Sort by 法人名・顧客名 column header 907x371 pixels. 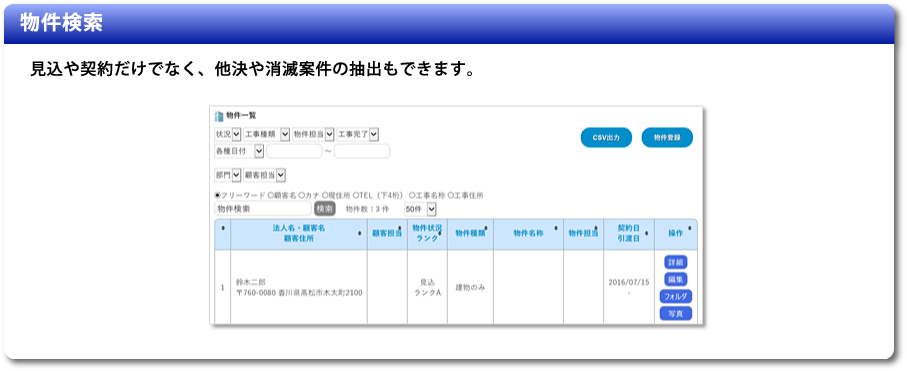298,234
